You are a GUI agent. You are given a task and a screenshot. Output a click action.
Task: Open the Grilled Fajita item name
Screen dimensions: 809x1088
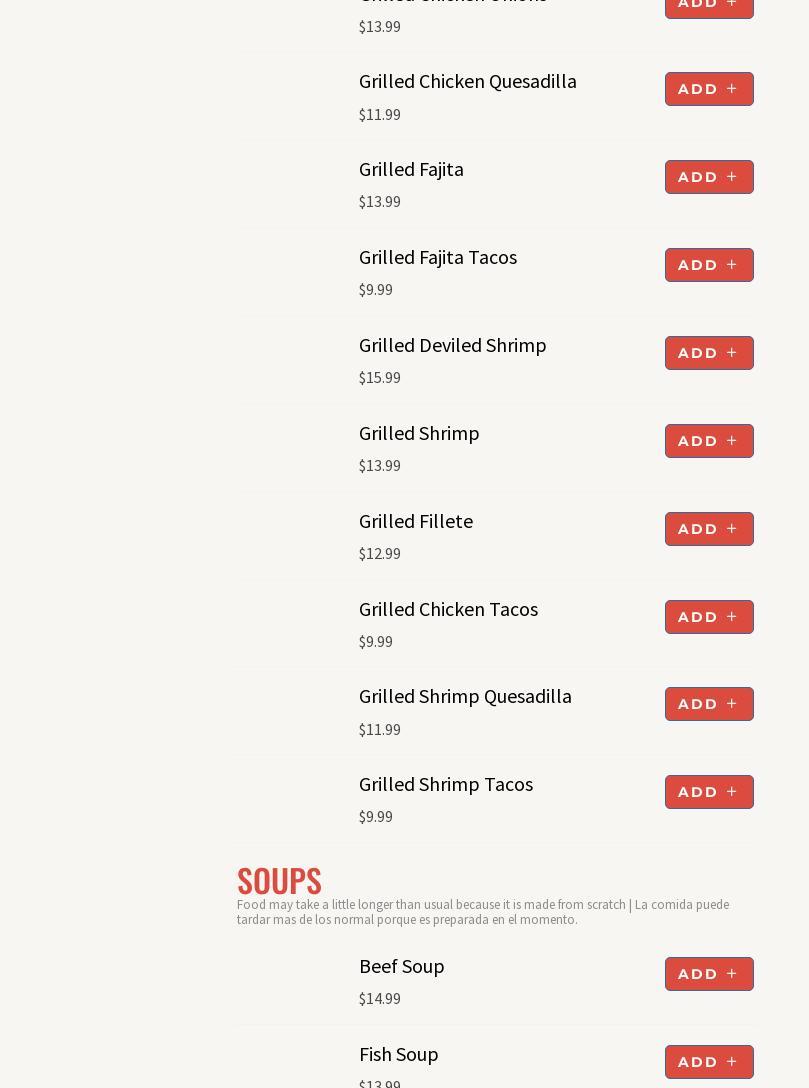[x=411, y=169]
